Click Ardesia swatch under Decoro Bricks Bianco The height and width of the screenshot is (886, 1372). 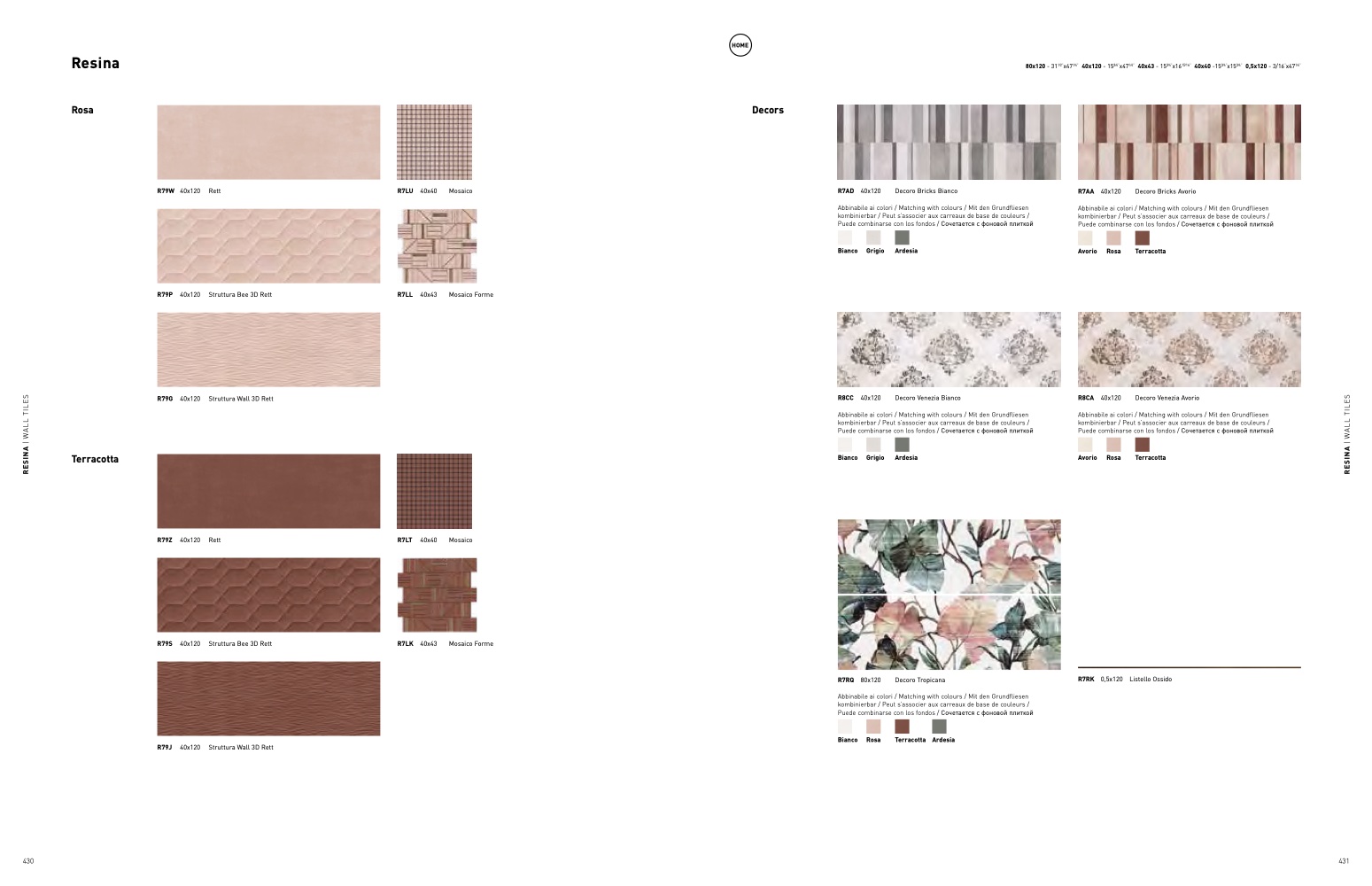tap(902, 237)
